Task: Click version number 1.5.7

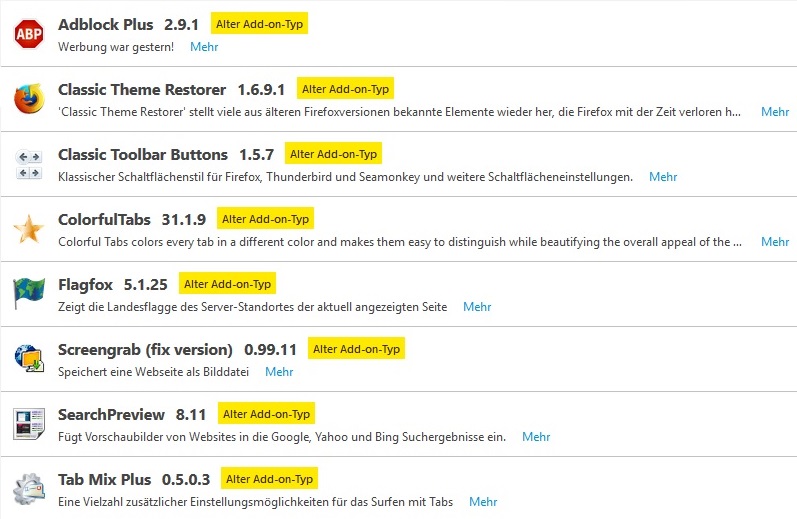Action: [x=257, y=155]
